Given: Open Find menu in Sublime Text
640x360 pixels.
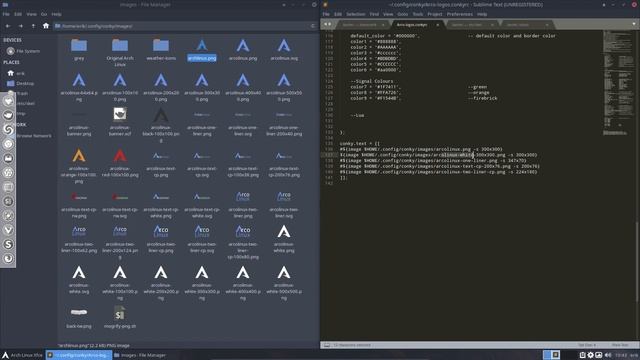Looking at the screenshot, I should pyautogui.click(x=374, y=14).
